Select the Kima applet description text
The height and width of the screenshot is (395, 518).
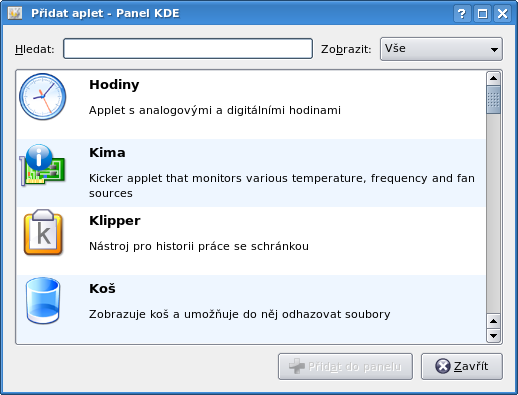(x=282, y=186)
